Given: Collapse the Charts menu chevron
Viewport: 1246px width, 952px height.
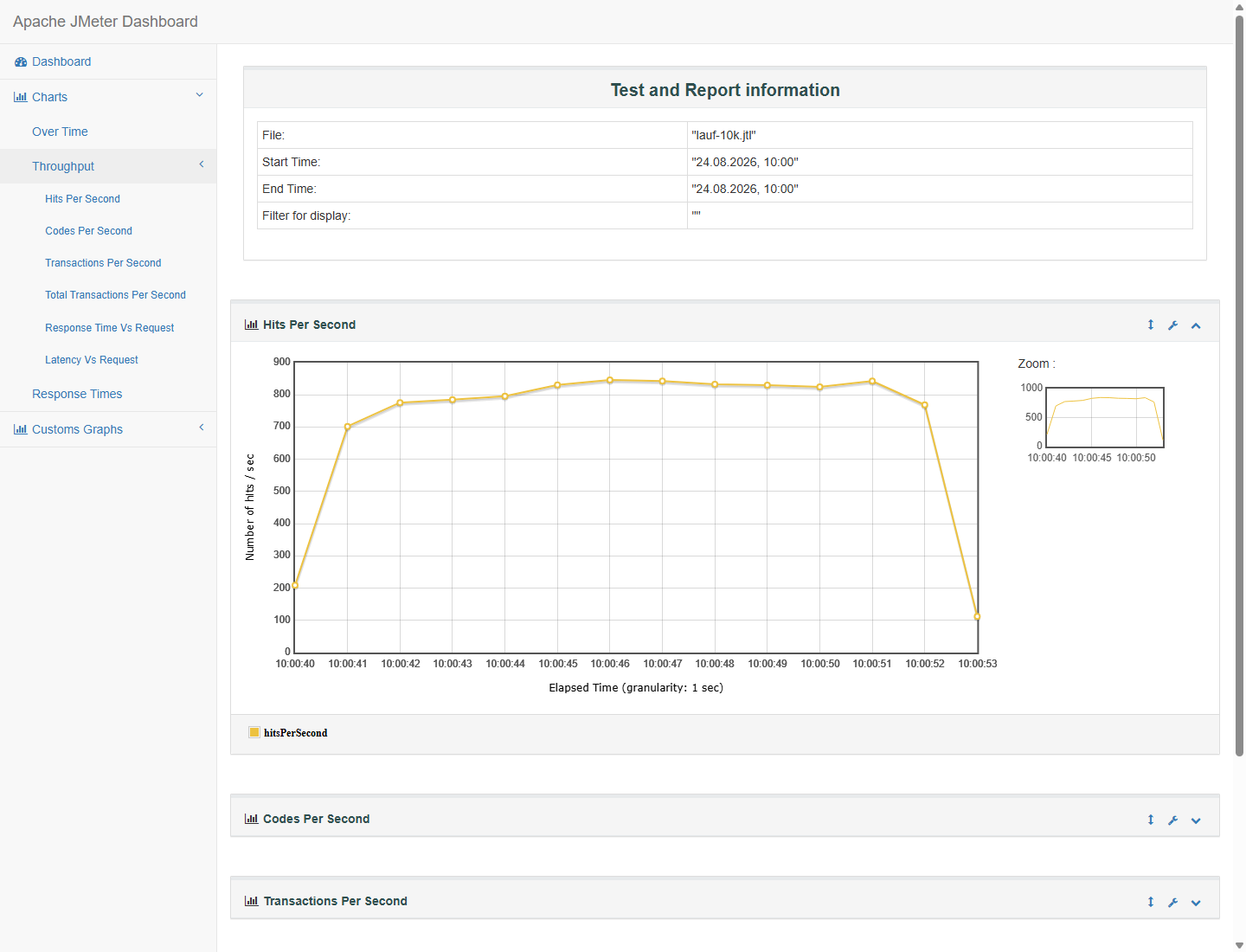Looking at the screenshot, I should coord(200,96).
